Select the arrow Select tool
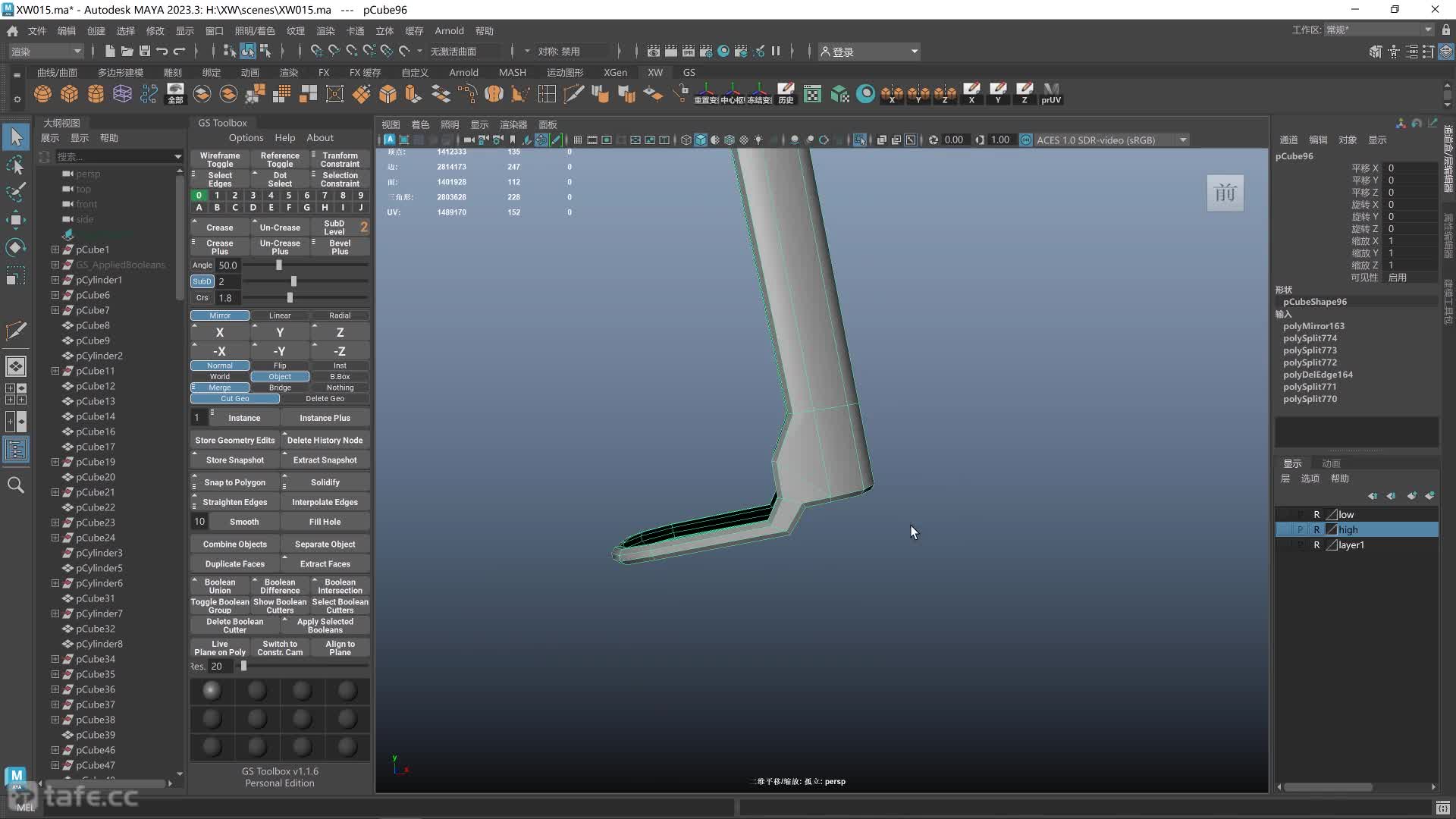This screenshot has width=1456, height=819. pyautogui.click(x=16, y=136)
